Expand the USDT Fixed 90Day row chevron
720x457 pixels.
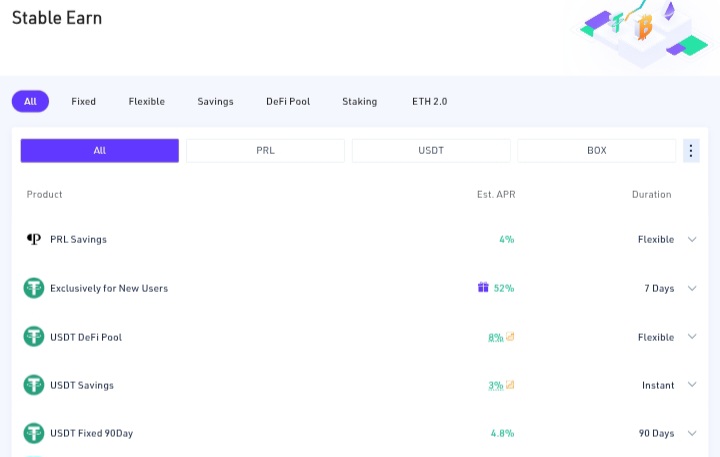(692, 433)
